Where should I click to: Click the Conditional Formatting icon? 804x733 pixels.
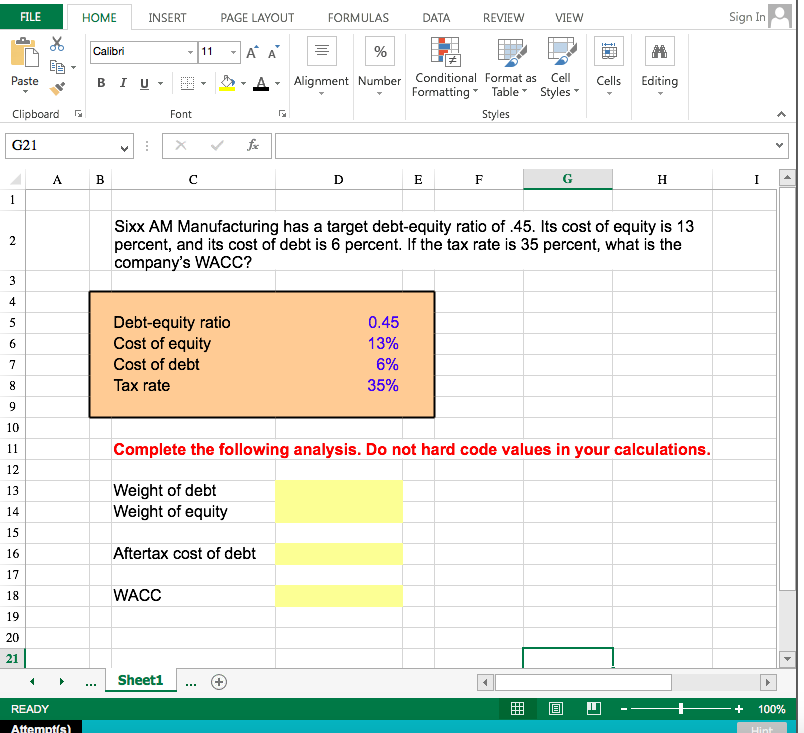(x=445, y=52)
